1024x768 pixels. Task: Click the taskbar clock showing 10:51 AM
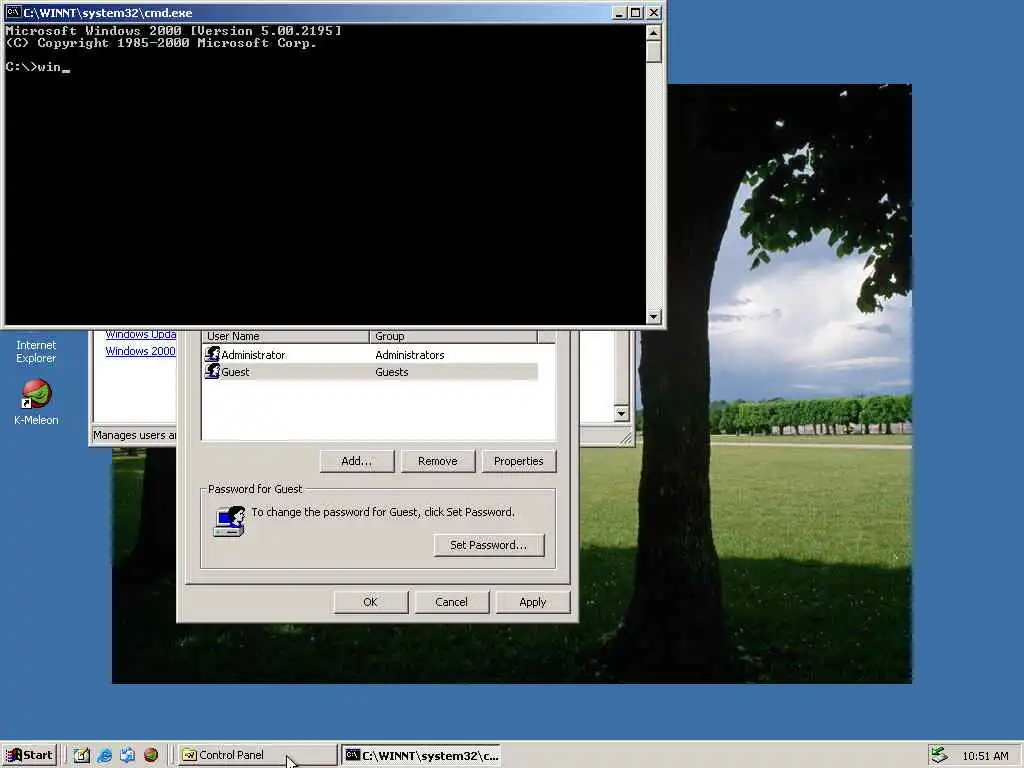[x=985, y=756]
